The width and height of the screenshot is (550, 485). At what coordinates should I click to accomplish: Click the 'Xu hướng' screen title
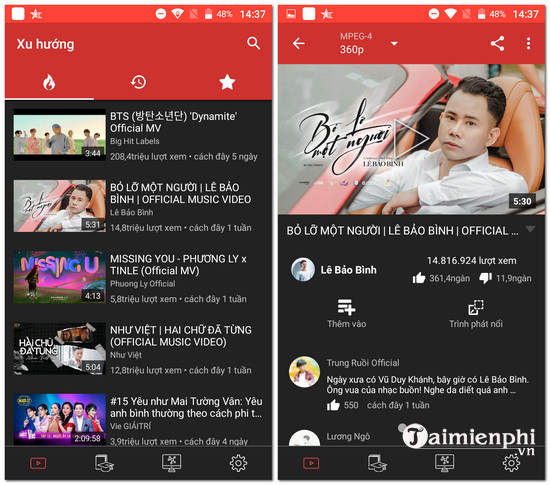(x=45, y=44)
